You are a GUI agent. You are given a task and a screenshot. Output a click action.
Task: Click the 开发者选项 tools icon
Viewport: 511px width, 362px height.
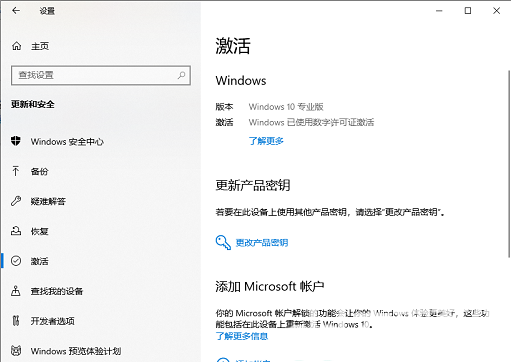tap(16, 321)
